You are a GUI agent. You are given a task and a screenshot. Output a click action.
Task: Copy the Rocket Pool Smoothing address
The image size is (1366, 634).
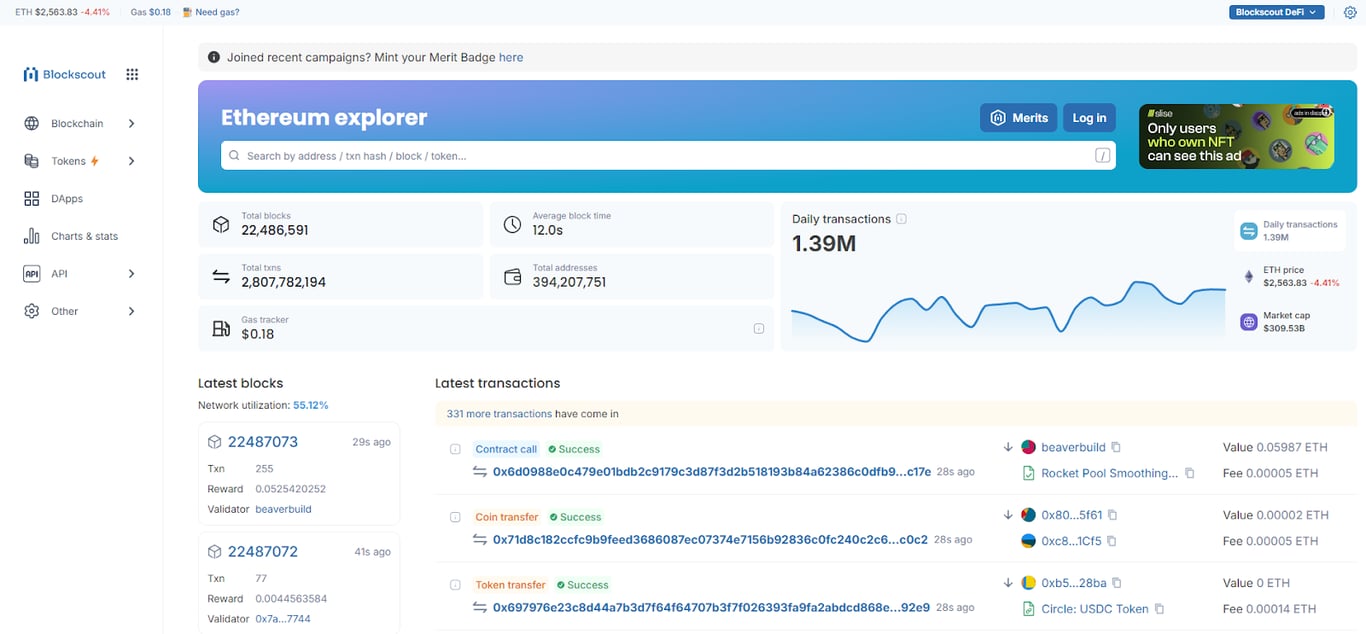1189,473
